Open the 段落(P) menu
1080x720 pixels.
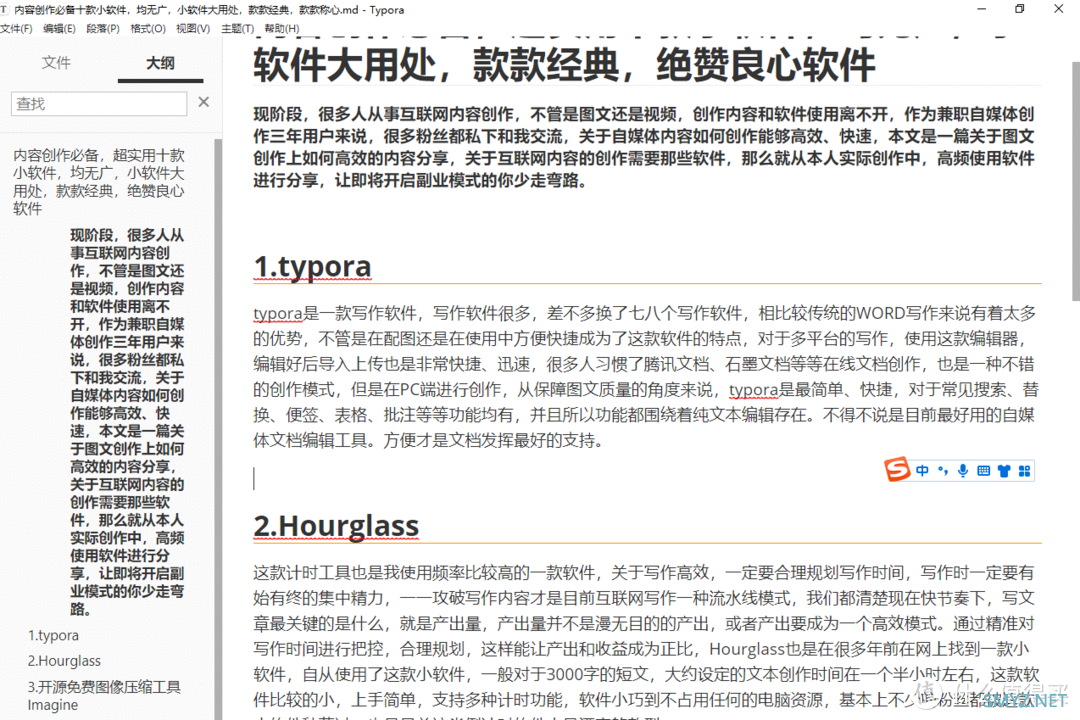coord(103,28)
